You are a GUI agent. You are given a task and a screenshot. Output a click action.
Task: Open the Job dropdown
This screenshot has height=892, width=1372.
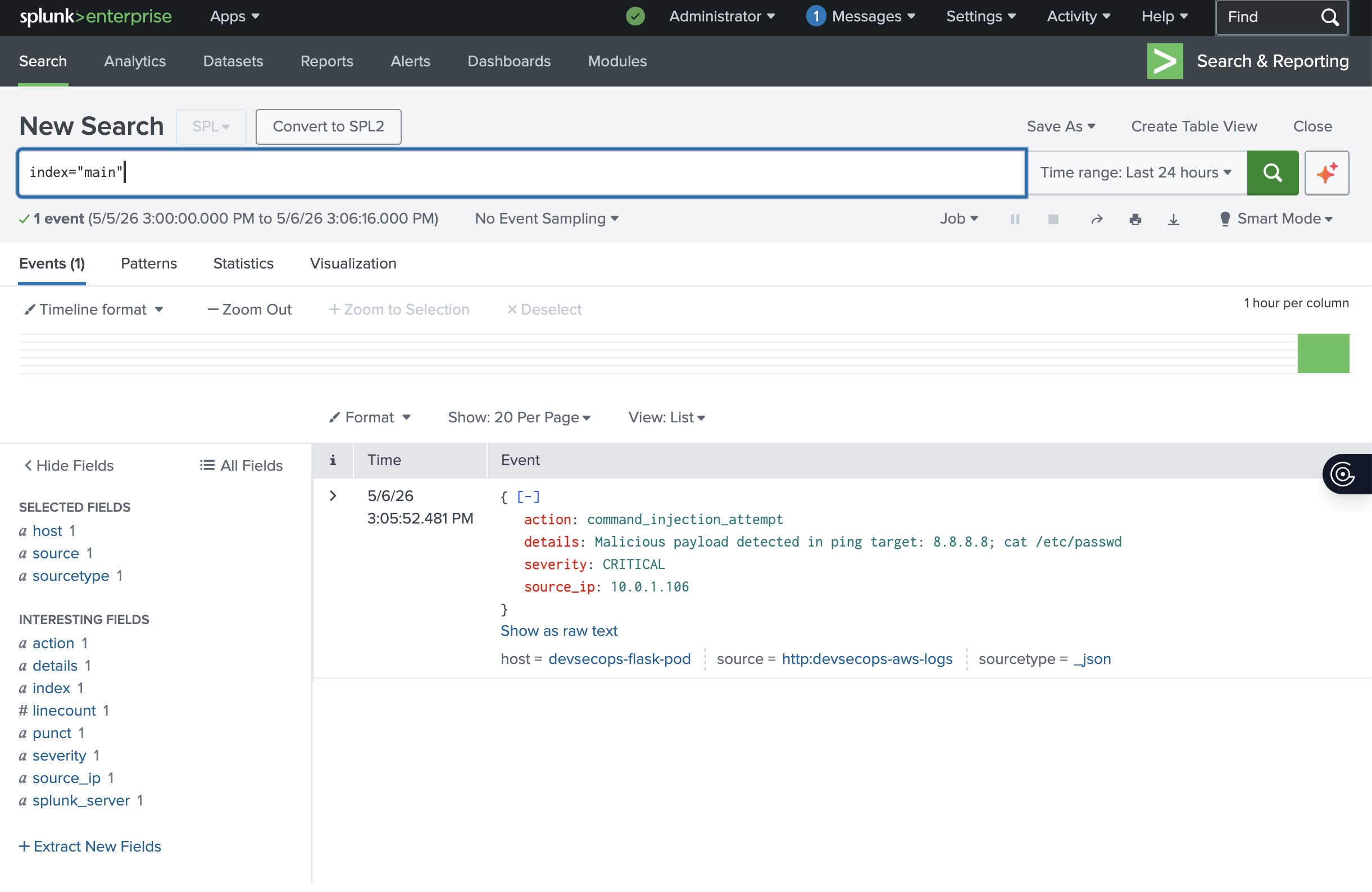pos(958,219)
